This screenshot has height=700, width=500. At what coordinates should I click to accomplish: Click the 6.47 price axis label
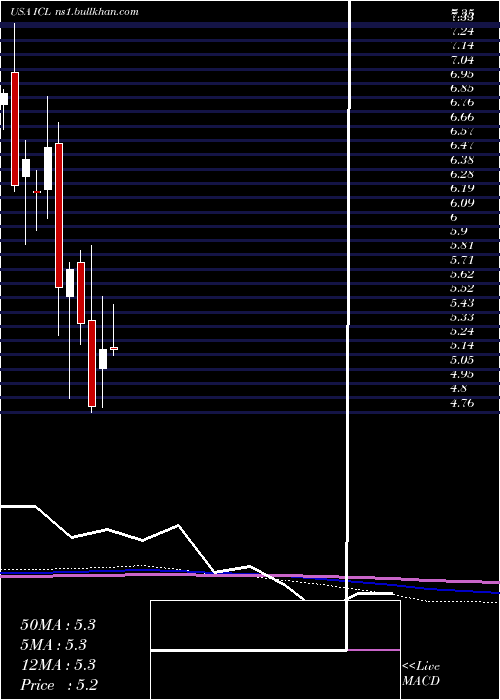462,146
